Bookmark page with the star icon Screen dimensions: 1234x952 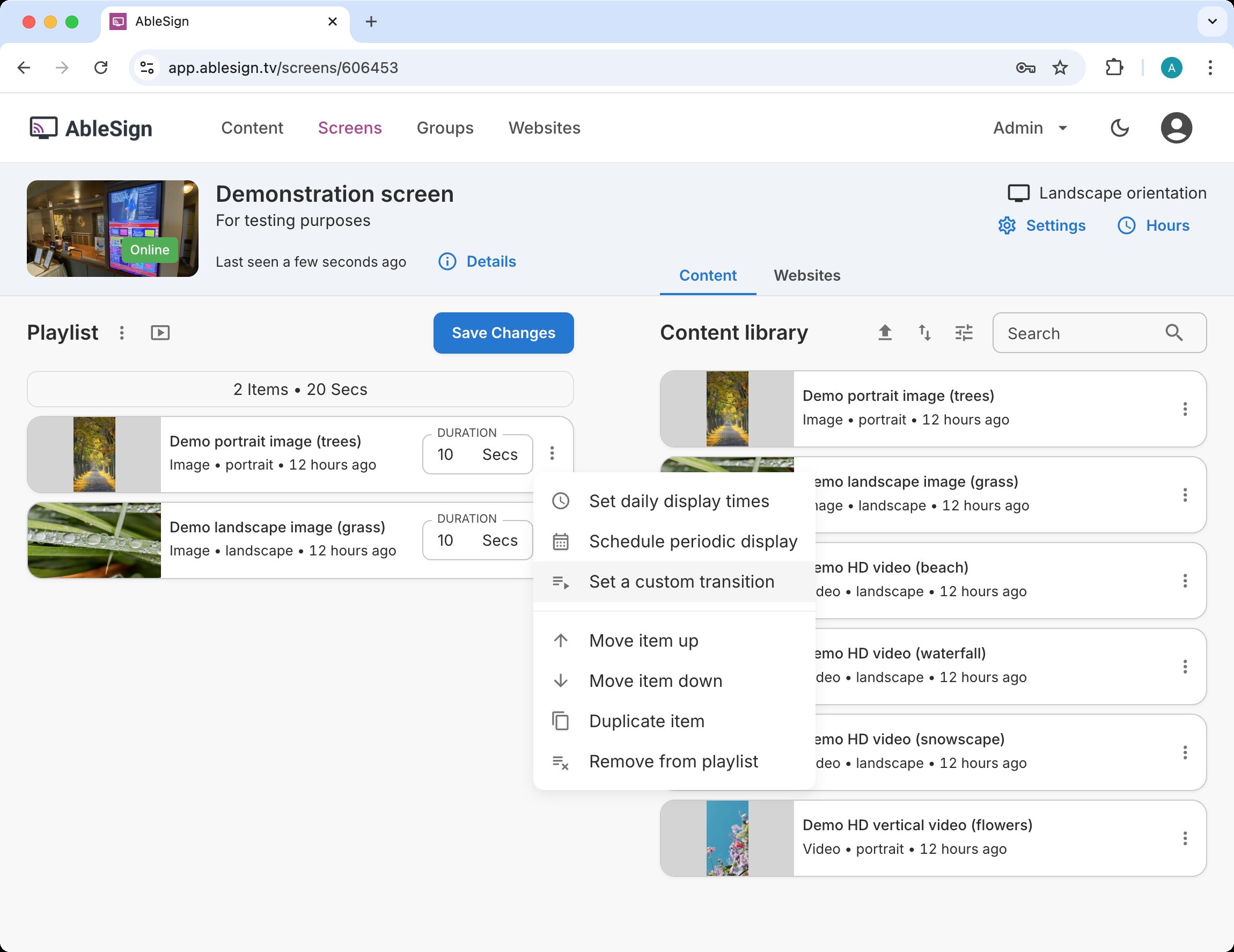coord(1060,68)
